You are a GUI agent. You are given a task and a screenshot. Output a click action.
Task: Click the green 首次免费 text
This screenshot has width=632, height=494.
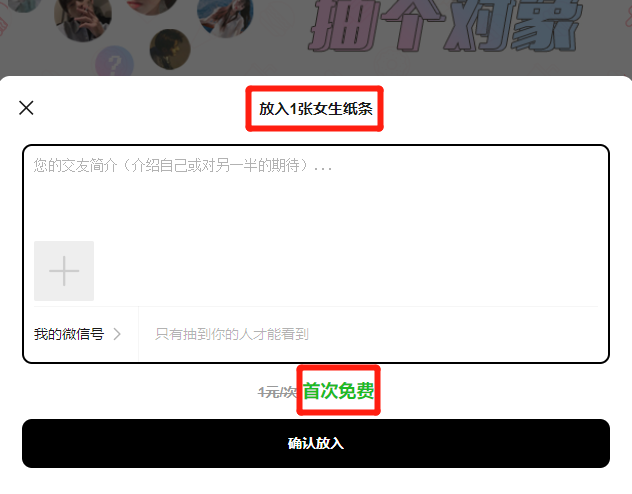[x=338, y=390]
